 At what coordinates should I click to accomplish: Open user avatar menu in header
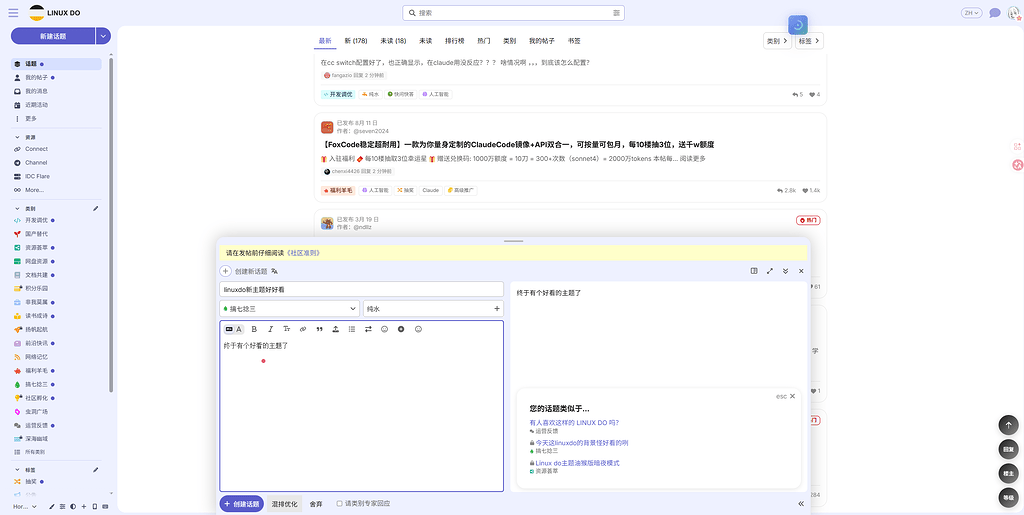(1014, 13)
